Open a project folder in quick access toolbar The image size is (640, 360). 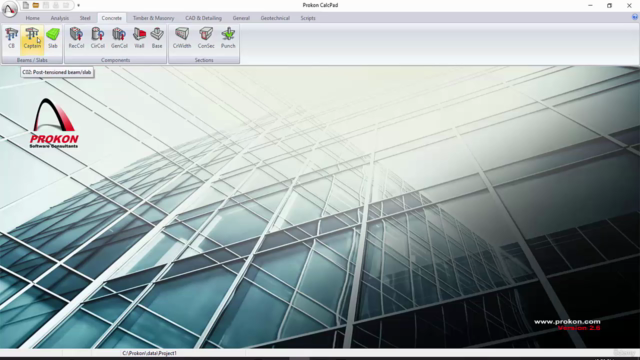[36, 5]
